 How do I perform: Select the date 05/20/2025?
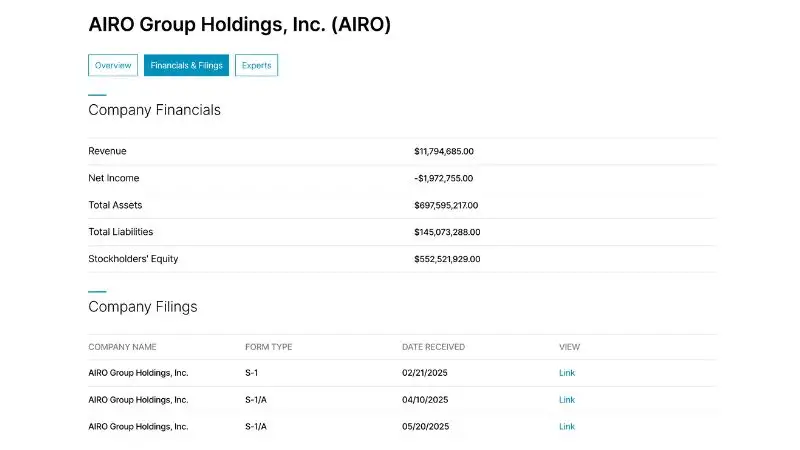(x=426, y=427)
